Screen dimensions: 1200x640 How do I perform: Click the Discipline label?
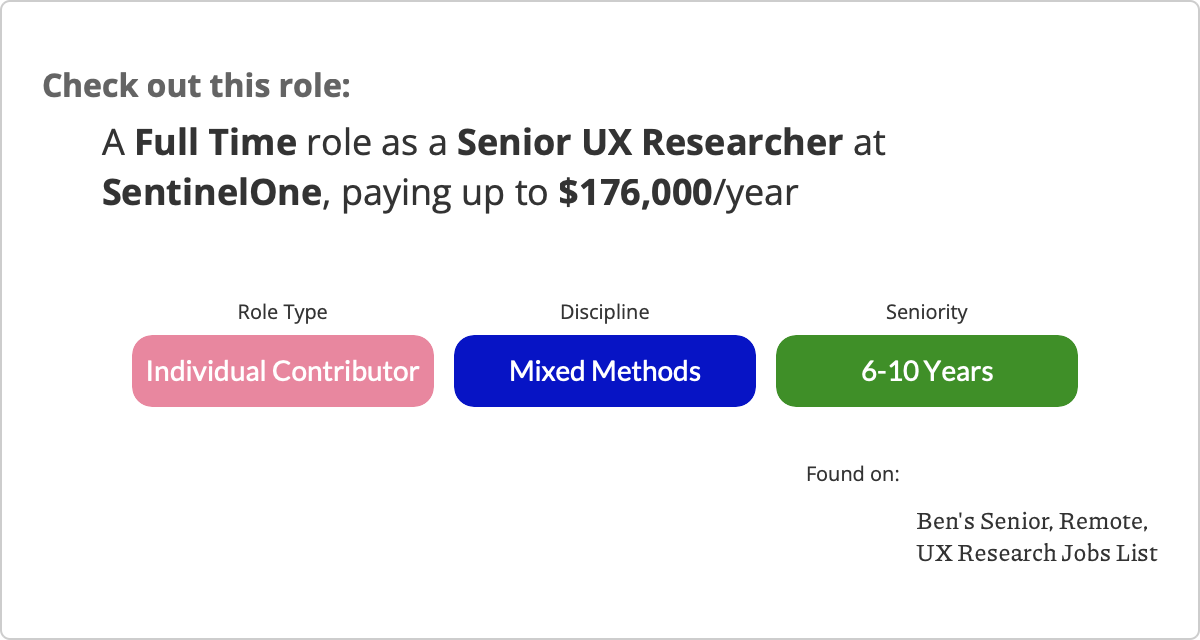coord(605,312)
